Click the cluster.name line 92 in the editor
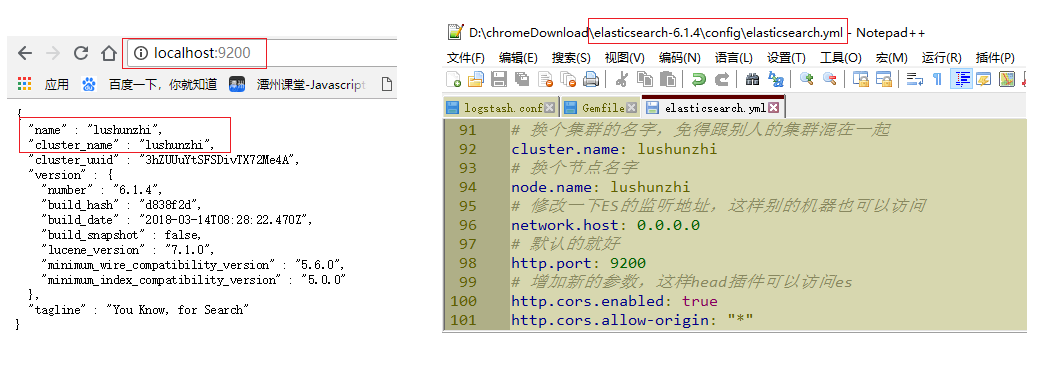The image size is (1052, 367). pyautogui.click(x=614, y=148)
